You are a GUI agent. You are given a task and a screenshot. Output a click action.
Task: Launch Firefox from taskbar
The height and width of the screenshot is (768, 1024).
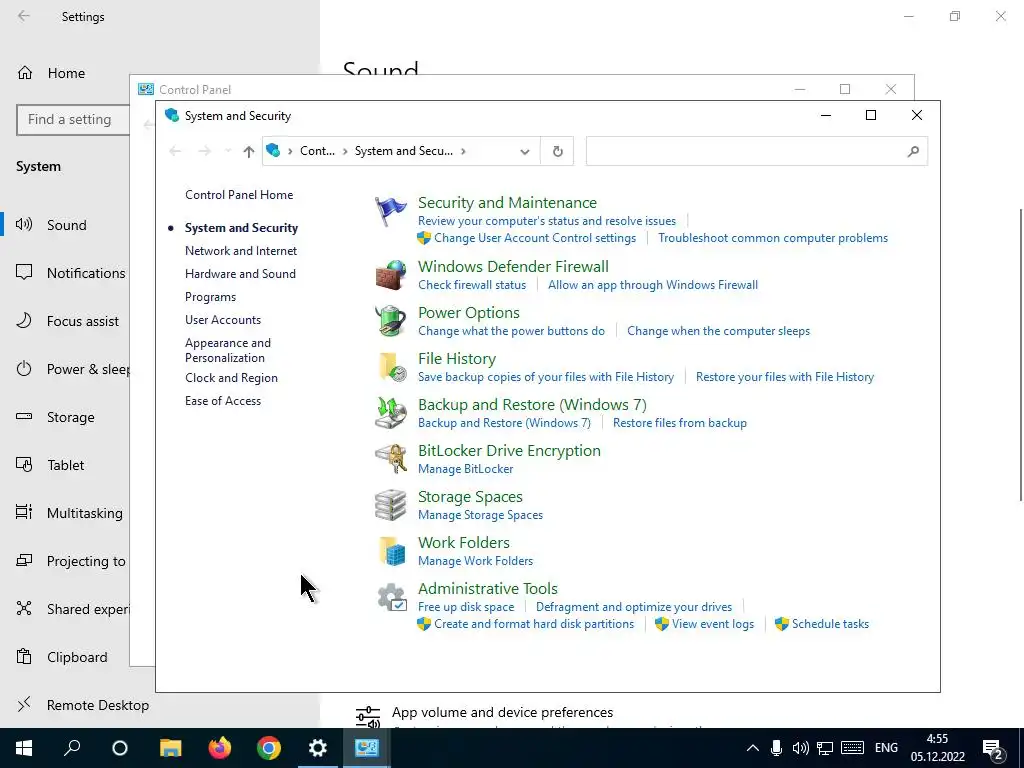point(219,748)
